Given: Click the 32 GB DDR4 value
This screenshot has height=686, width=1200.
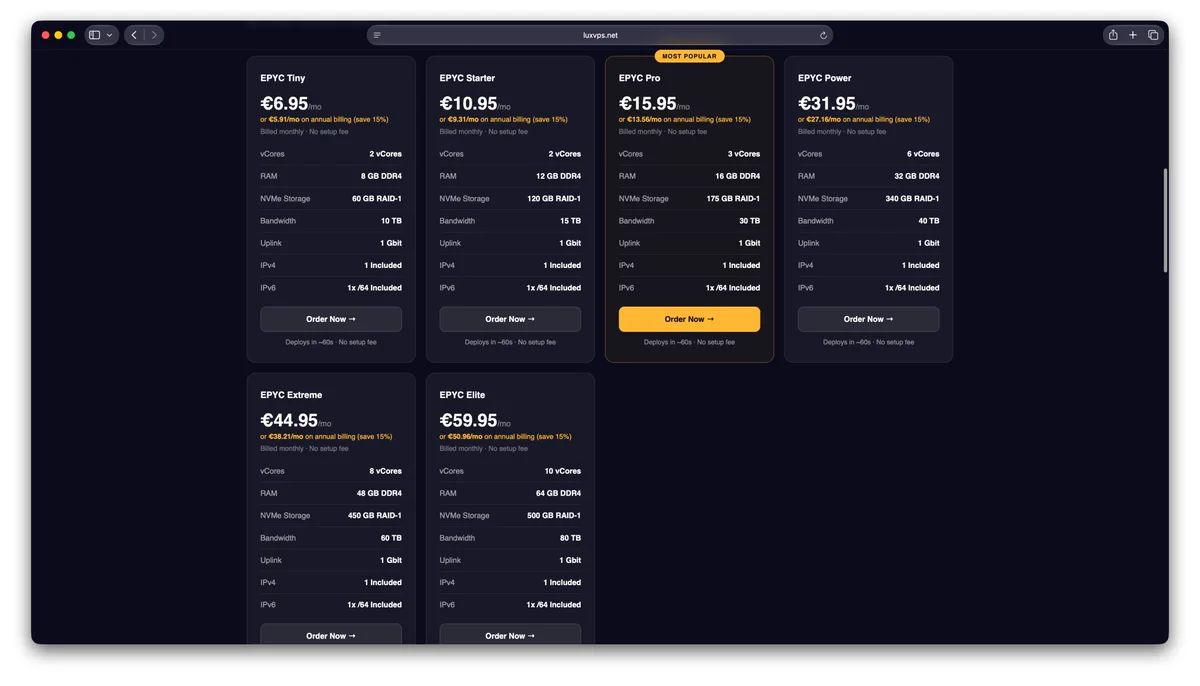Looking at the screenshot, I should coord(916,176).
